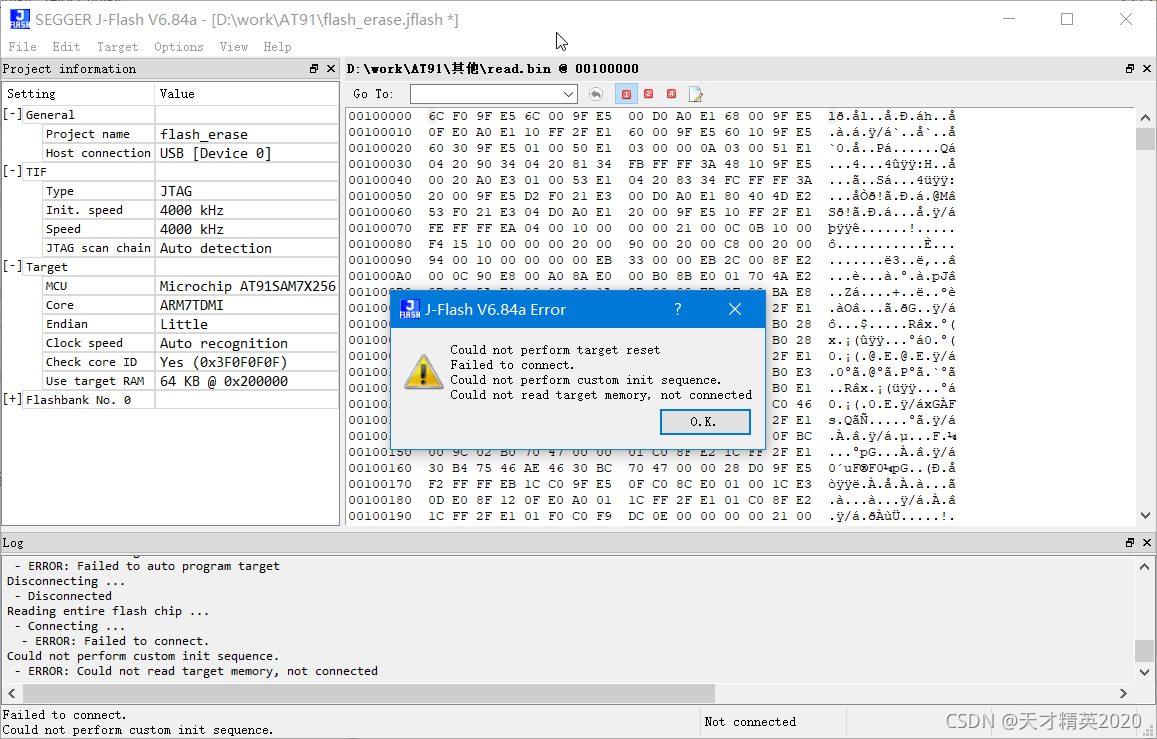The image size is (1157, 739).
Task: Click the edit memory pencil icon
Action: pos(695,94)
